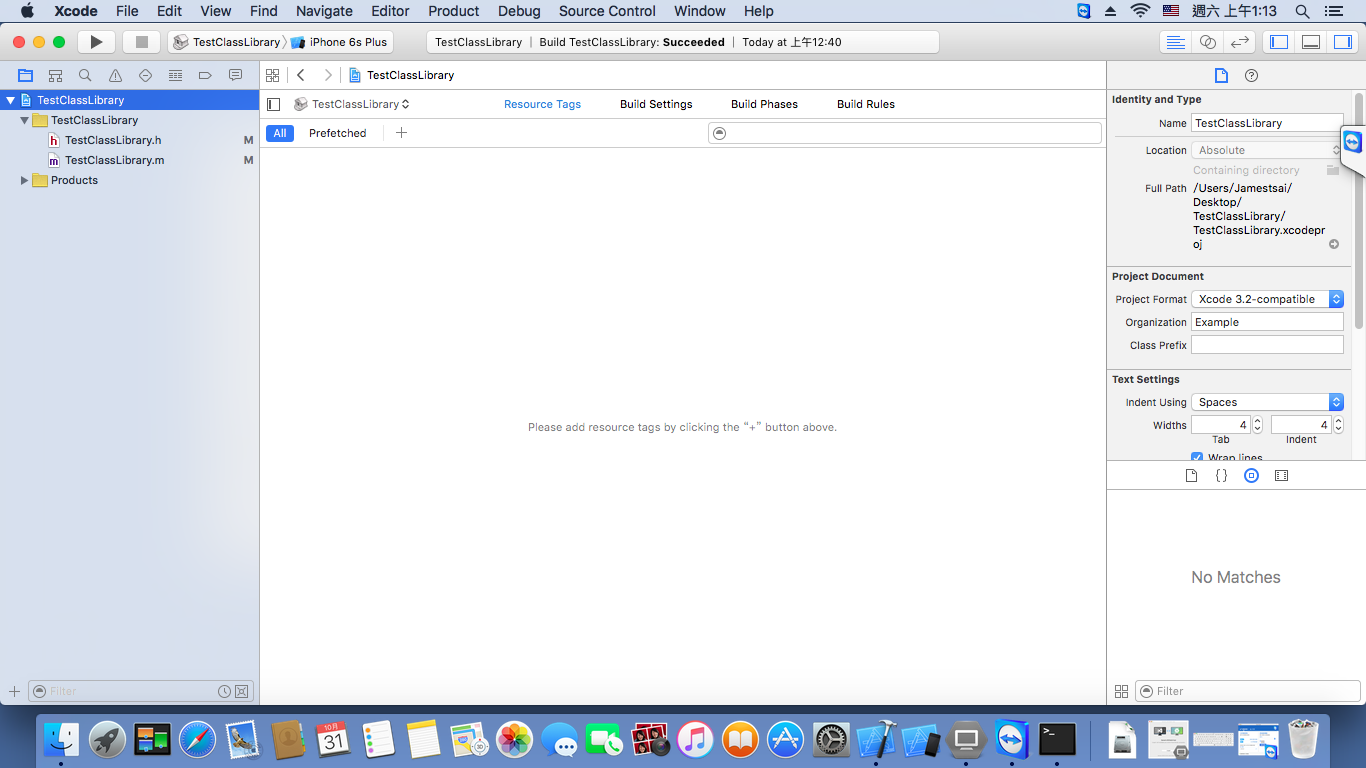Select the TestClassLibrary.h file
Image resolution: width=1366 pixels, height=768 pixels.
(x=113, y=140)
